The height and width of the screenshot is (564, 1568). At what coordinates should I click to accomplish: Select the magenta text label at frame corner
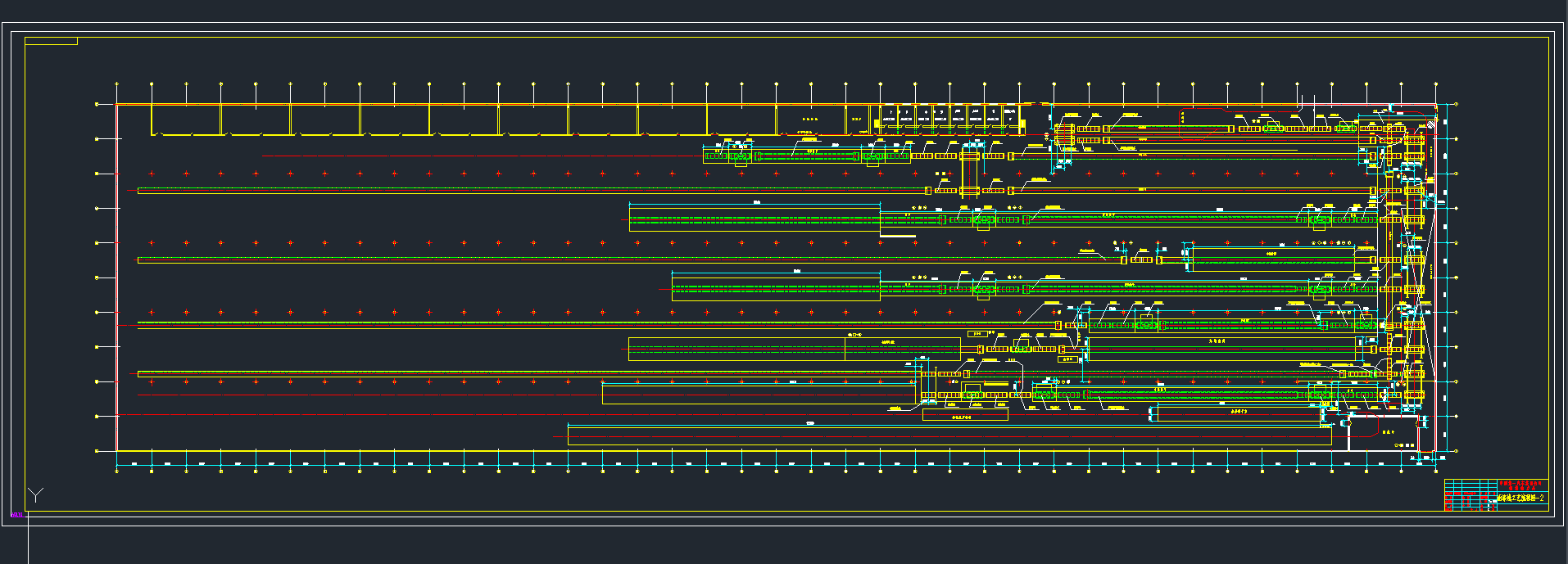pos(16,515)
